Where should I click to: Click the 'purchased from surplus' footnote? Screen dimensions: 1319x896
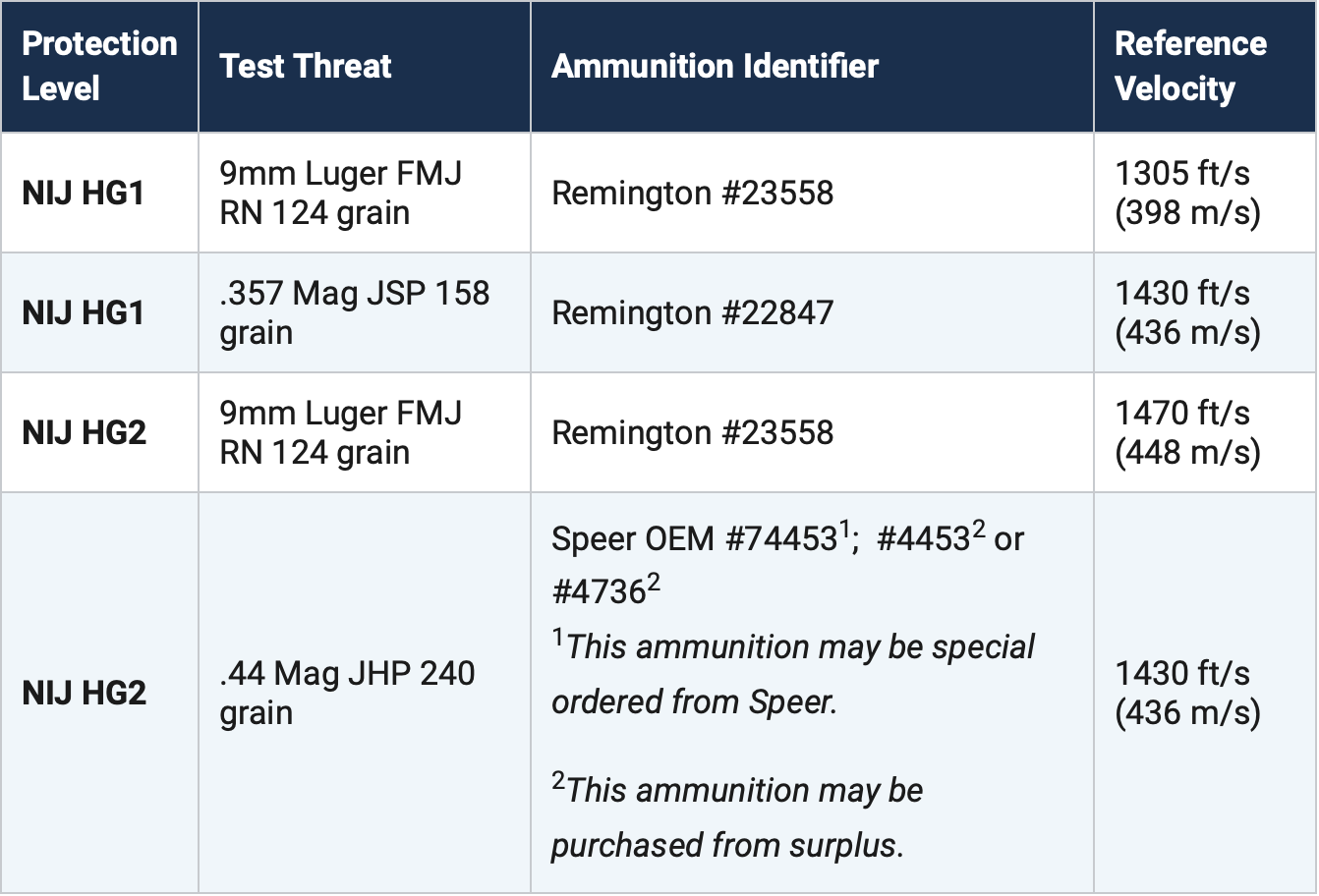(737, 817)
